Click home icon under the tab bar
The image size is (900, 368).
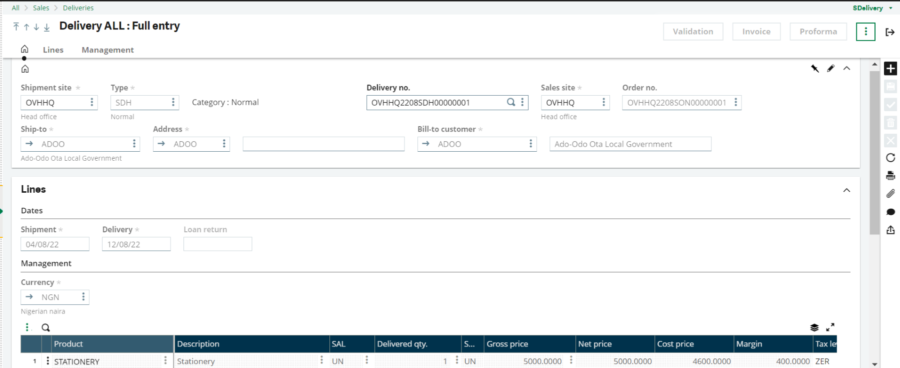coord(25,69)
